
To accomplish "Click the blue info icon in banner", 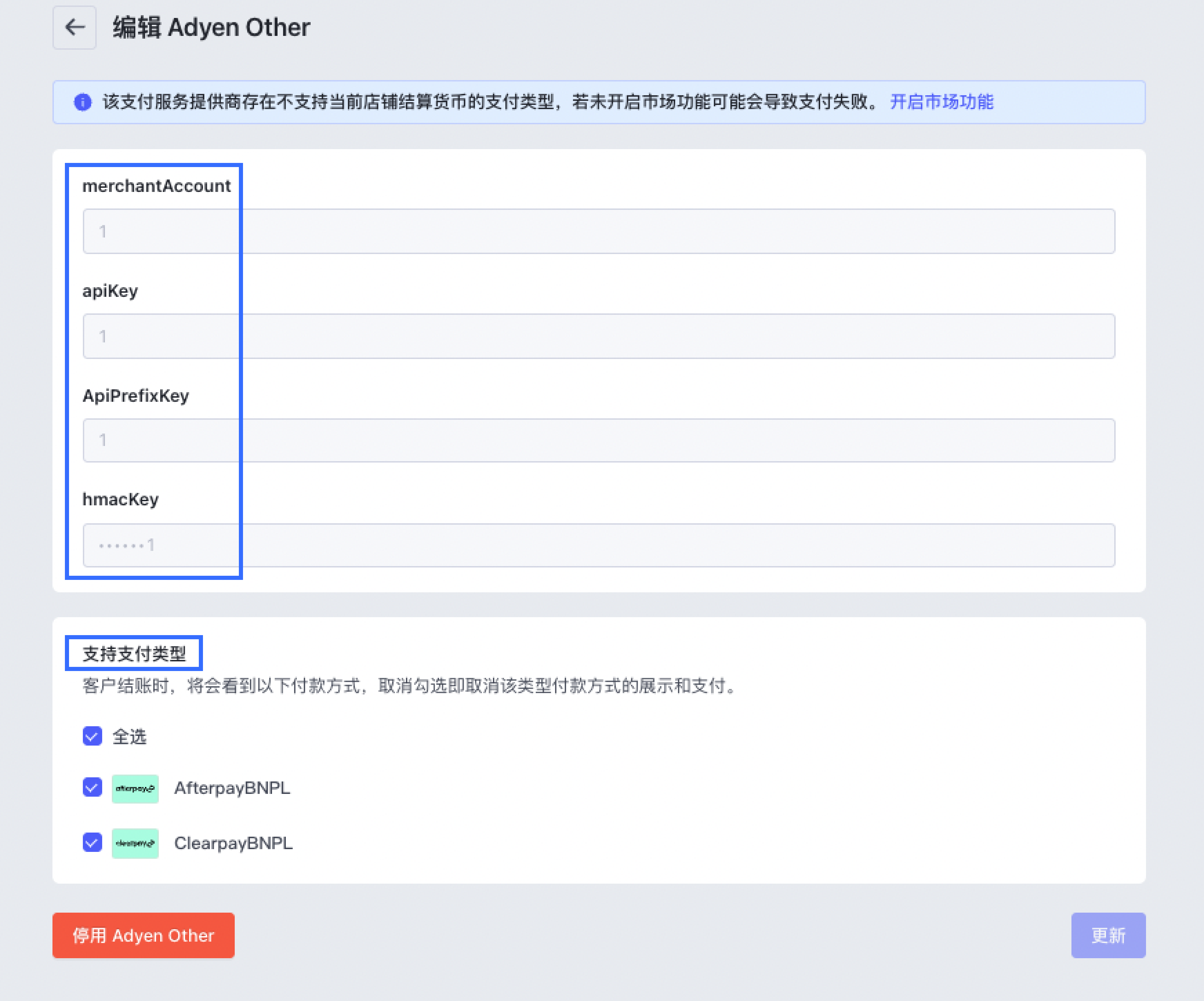I will point(82,102).
